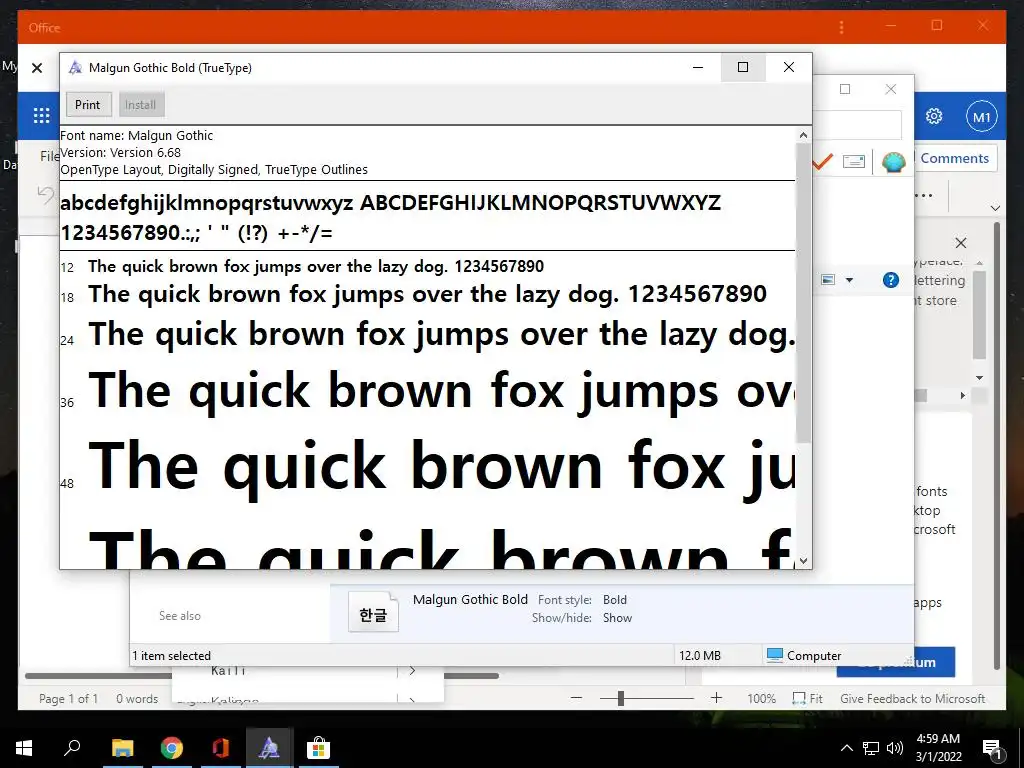The height and width of the screenshot is (768, 1024).
Task: Click the Word undo arrow icon
Action: point(46,194)
